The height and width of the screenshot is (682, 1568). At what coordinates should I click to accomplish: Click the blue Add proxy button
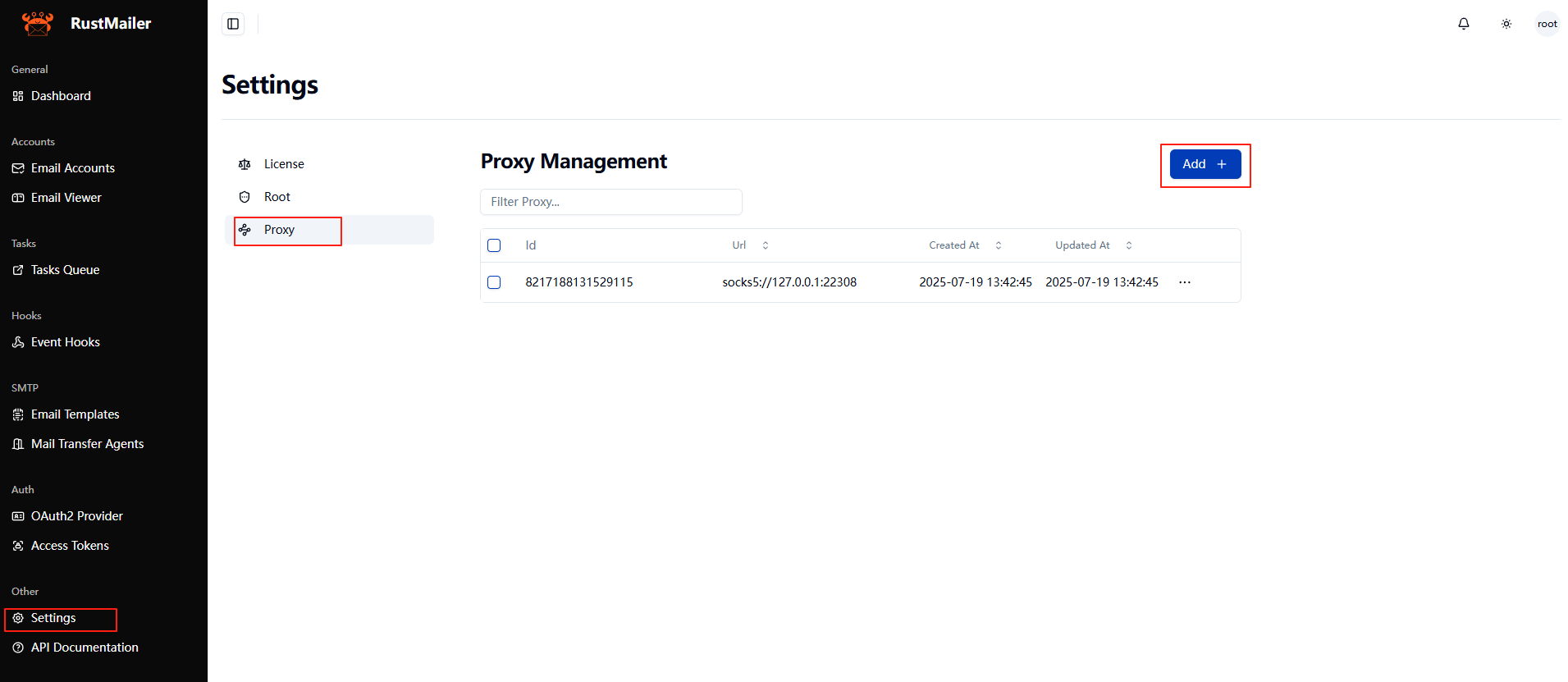[x=1205, y=164]
